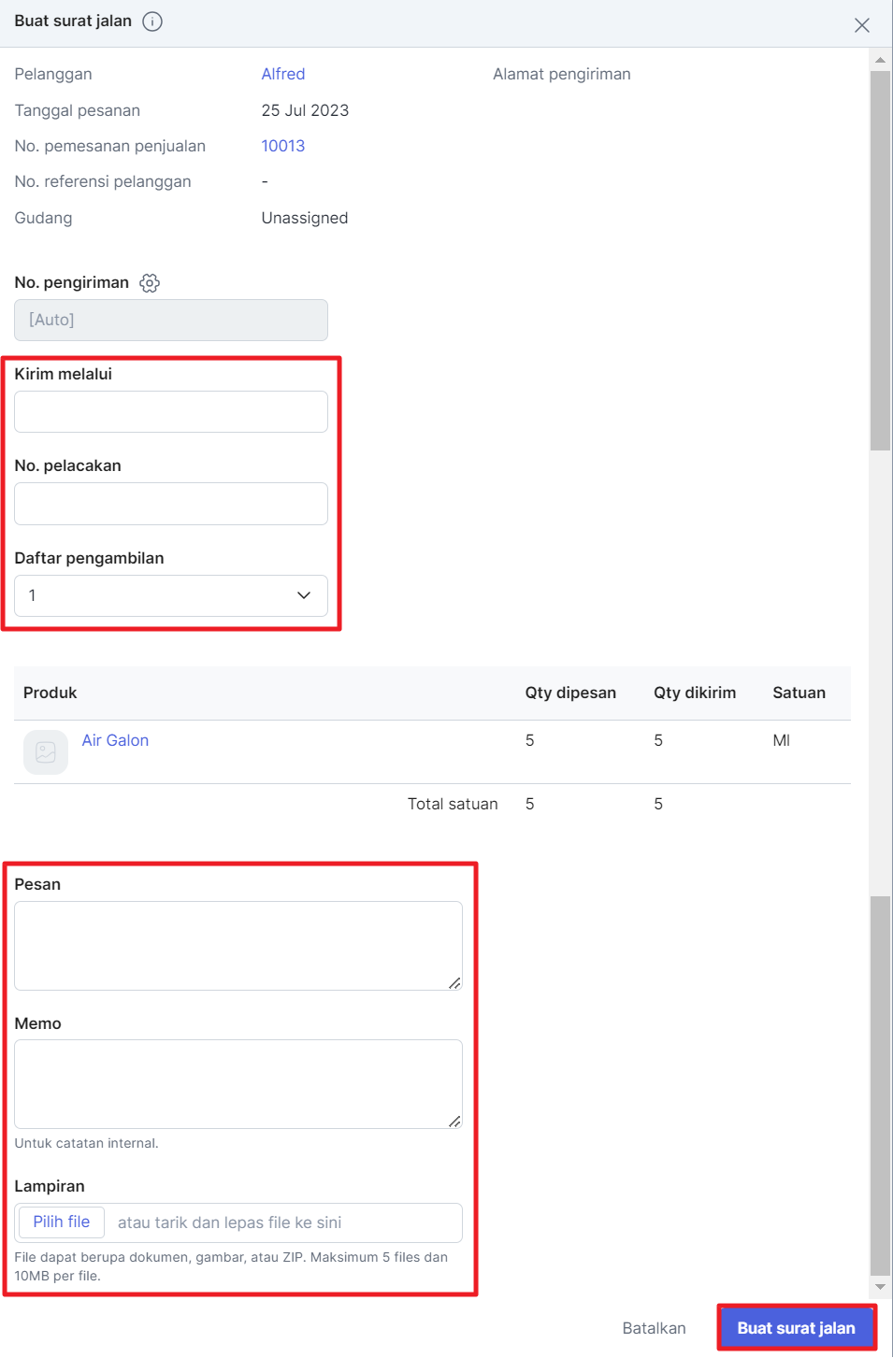Image resolution: width=893 pixels, height=1372 pixels.
Task: Click the [Auto] shipment number field
Action: coord(171,320)
